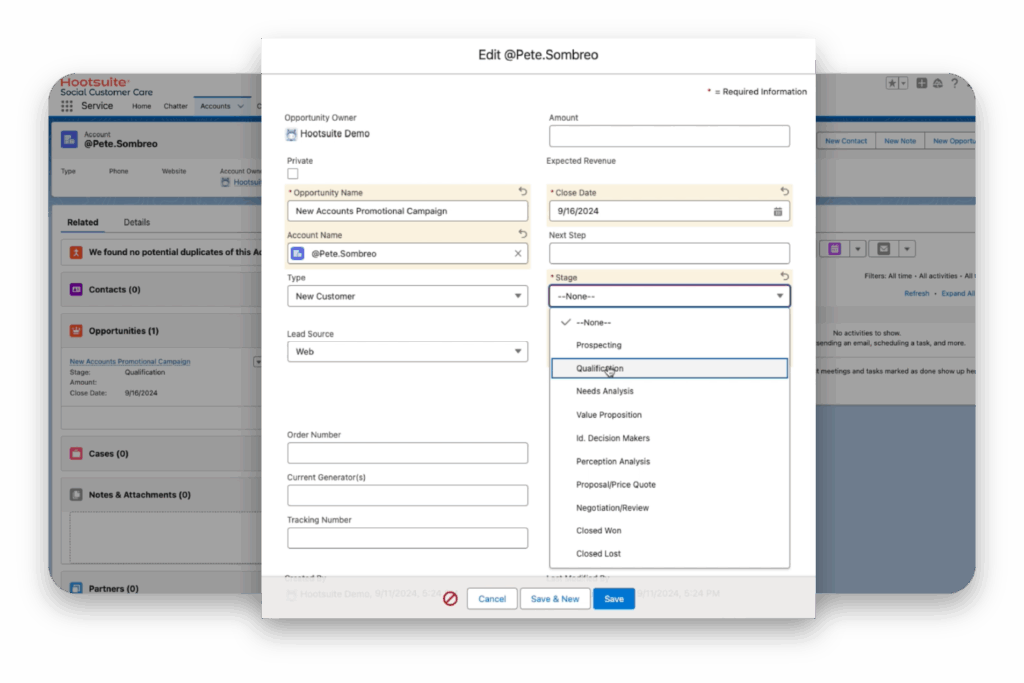Click the New Event calendar icon in activity panel
The width and height of the screenshot is (1024, 683).
(835, 249)
